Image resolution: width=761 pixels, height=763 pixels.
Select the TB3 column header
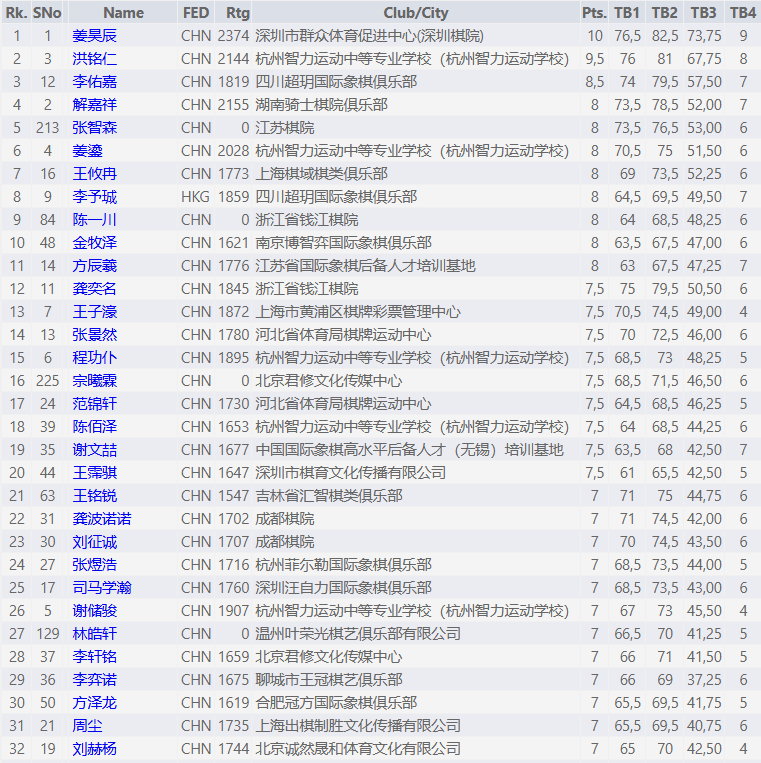[x=703, y=13]
